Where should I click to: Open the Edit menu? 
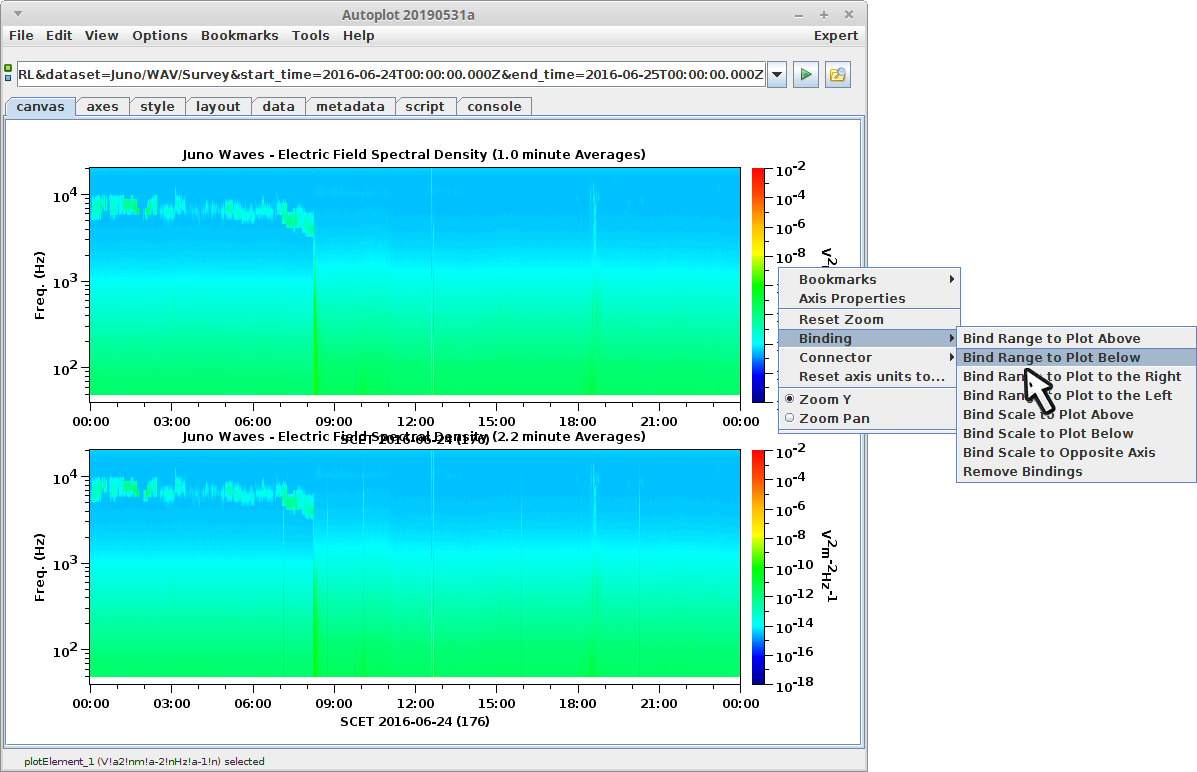(59, 35)
